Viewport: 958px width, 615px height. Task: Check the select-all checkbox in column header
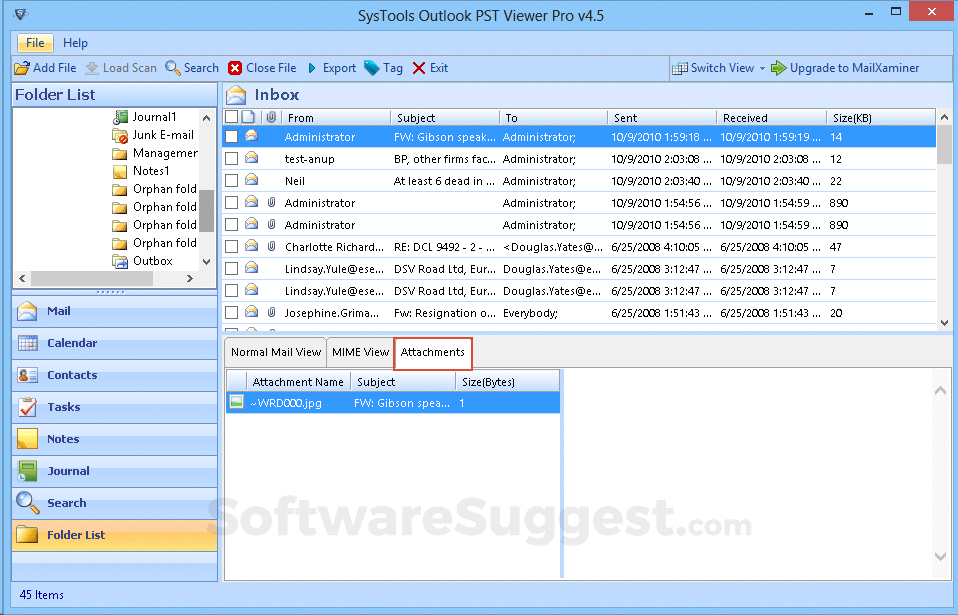tap(232, 116)
